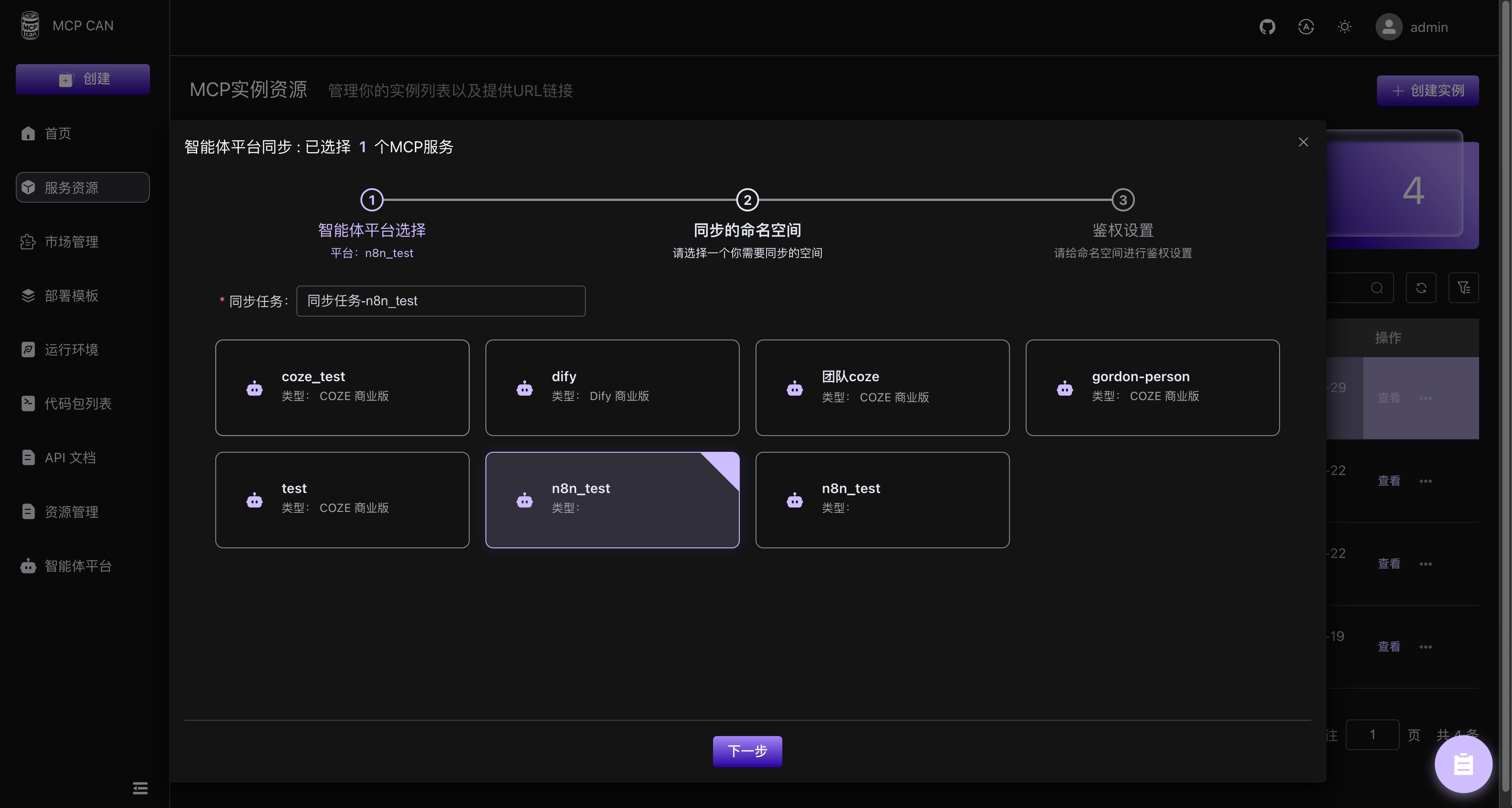The height and width of the screenshot is (808, 1512).
Task: Edit the 同步任务 input field
Action: (440, 301)
